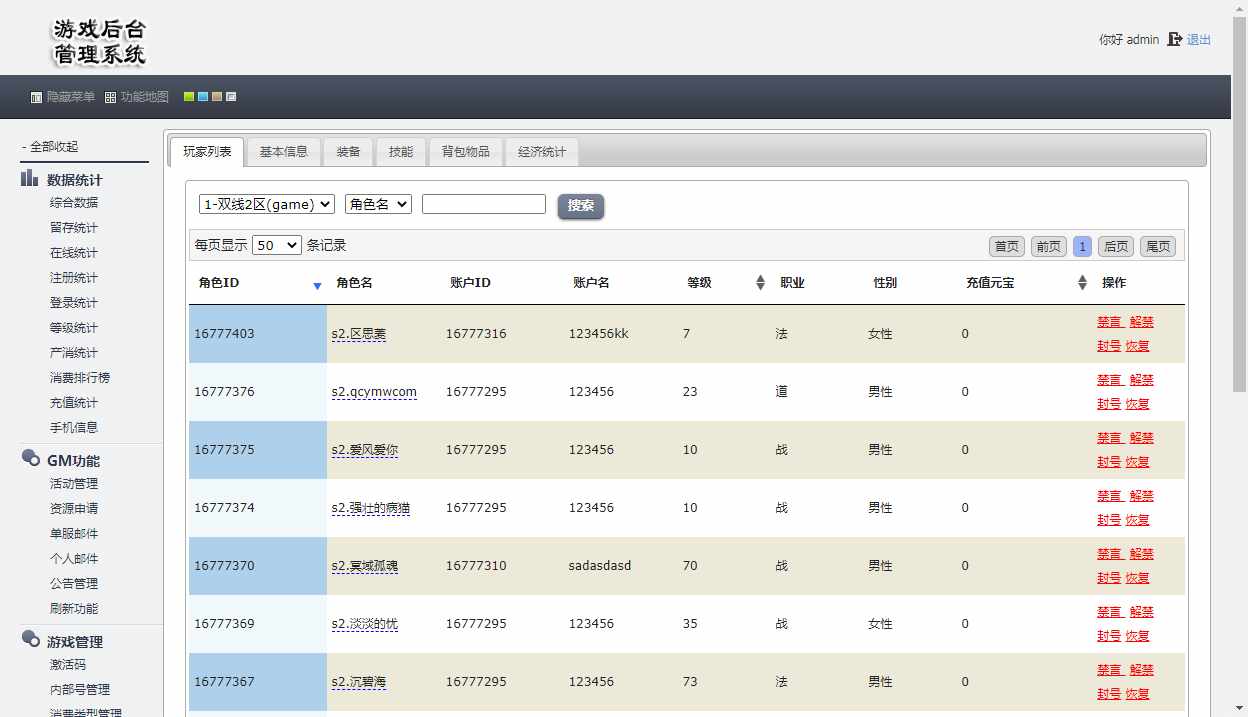This screenshot has width=1248, height=717.
Task: Select the blue theme color swatch
Action: [203, 97]
